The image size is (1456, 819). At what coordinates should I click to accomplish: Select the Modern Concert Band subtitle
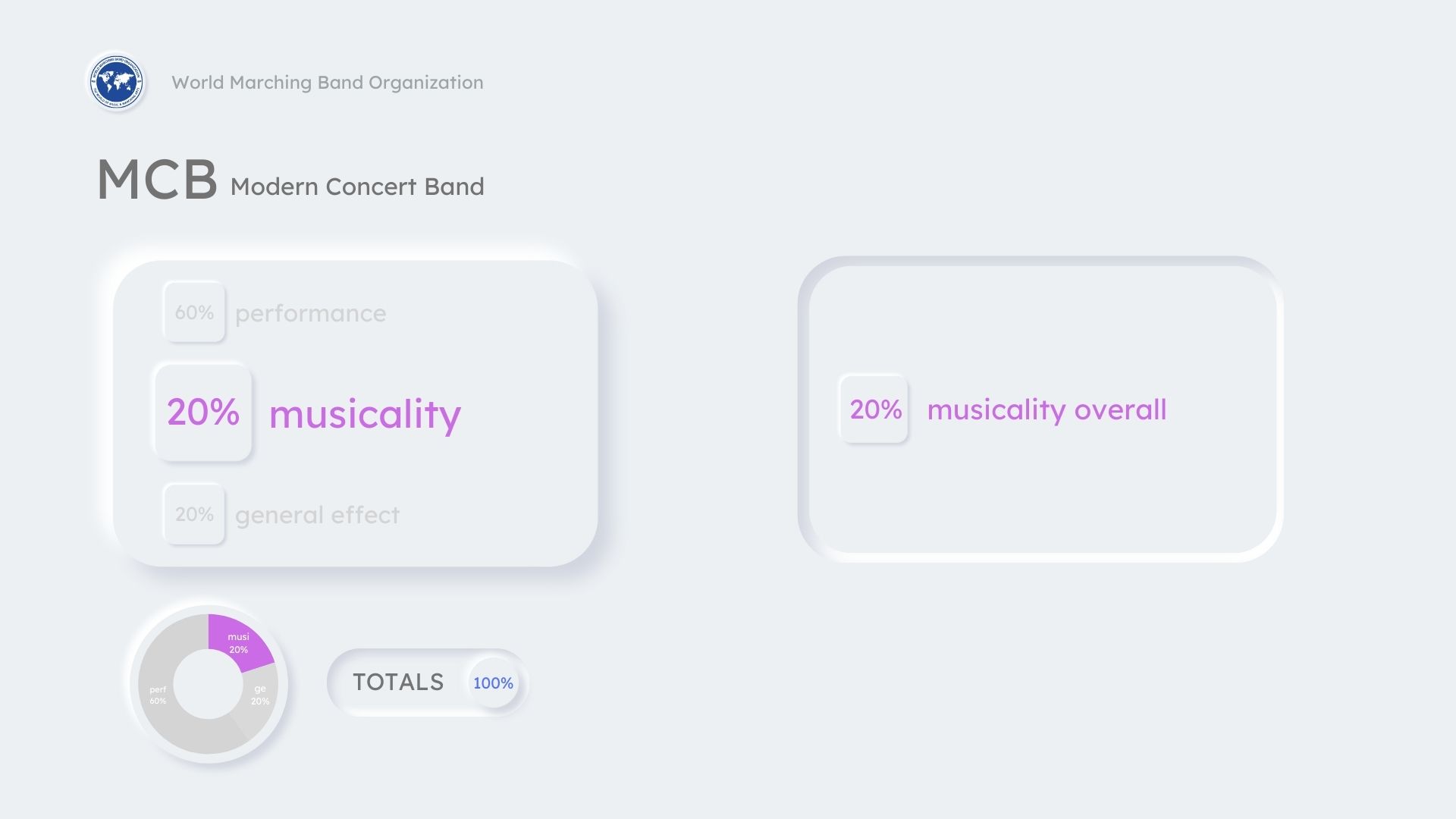357,187
